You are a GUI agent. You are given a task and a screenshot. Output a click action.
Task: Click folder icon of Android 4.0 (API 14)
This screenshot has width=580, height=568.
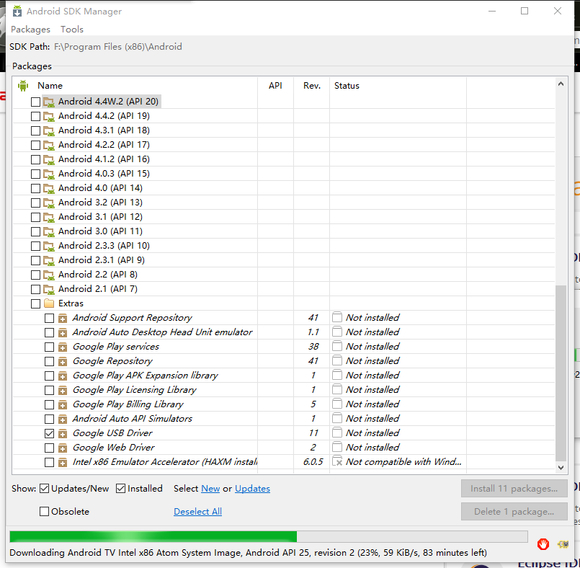pos(48,188)
